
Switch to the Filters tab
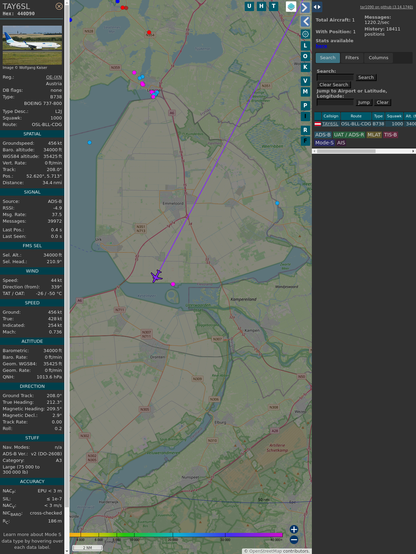[x=352, y=58]
